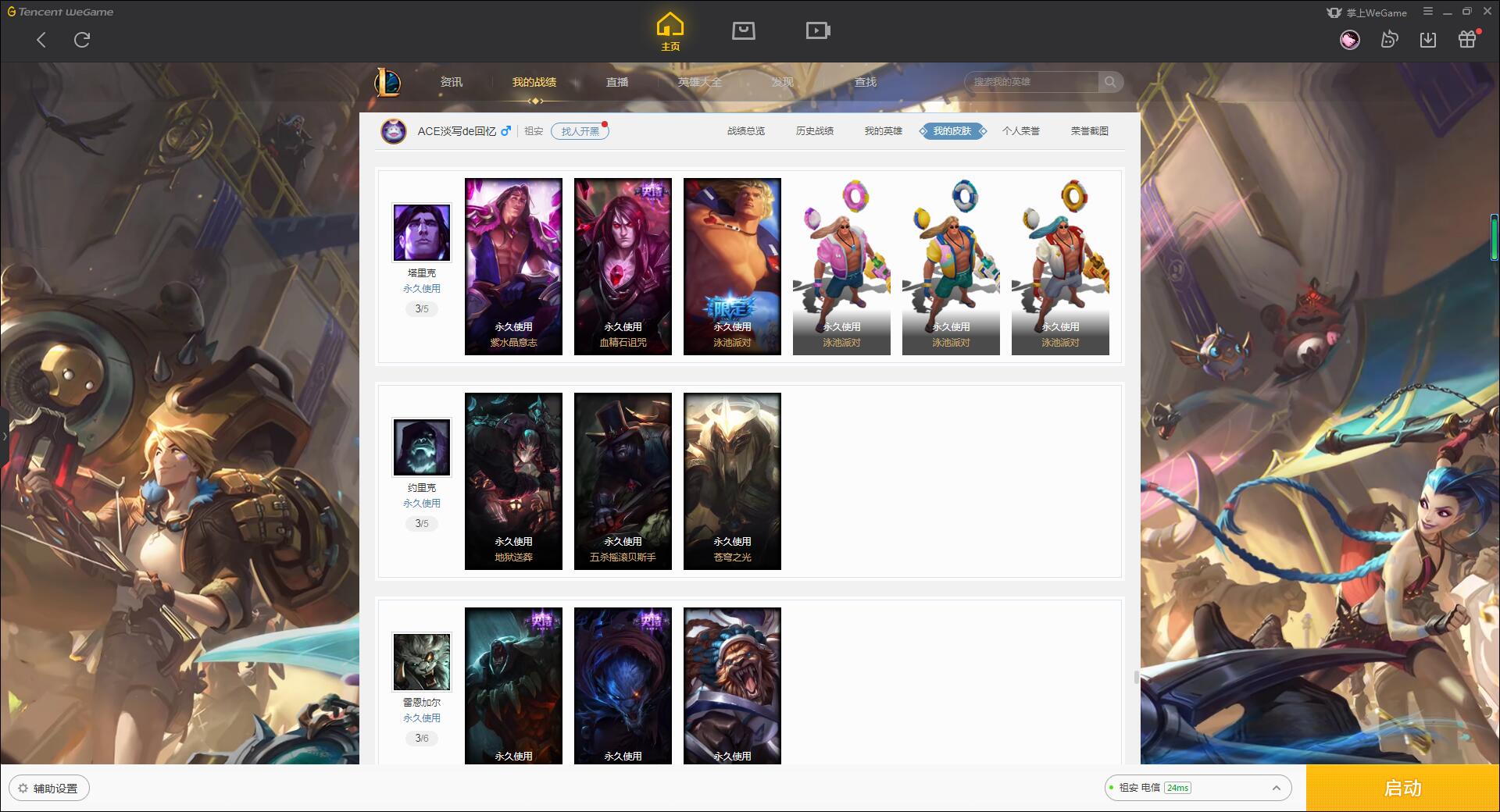Click the 约里克 champion portrait
1500x812 pixels.
click(422, 447)
